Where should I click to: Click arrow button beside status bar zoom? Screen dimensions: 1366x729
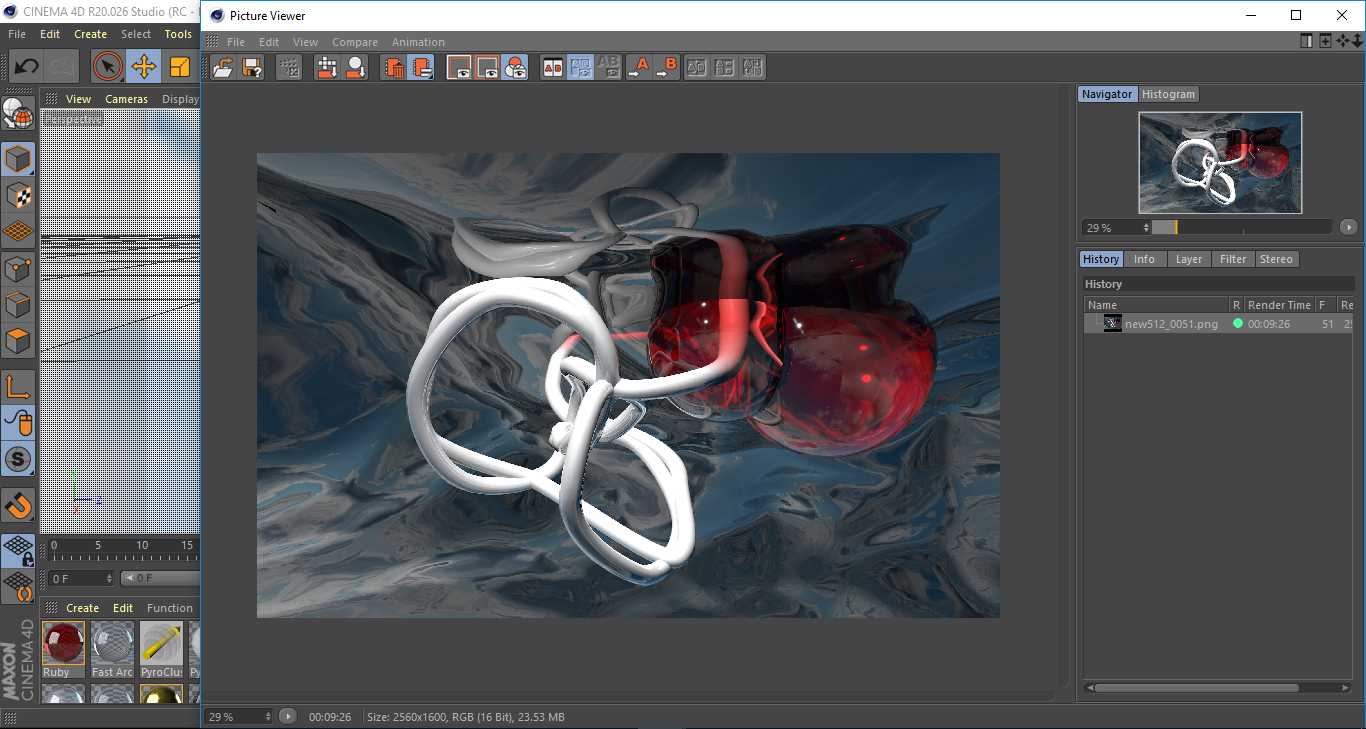(288, 716)
